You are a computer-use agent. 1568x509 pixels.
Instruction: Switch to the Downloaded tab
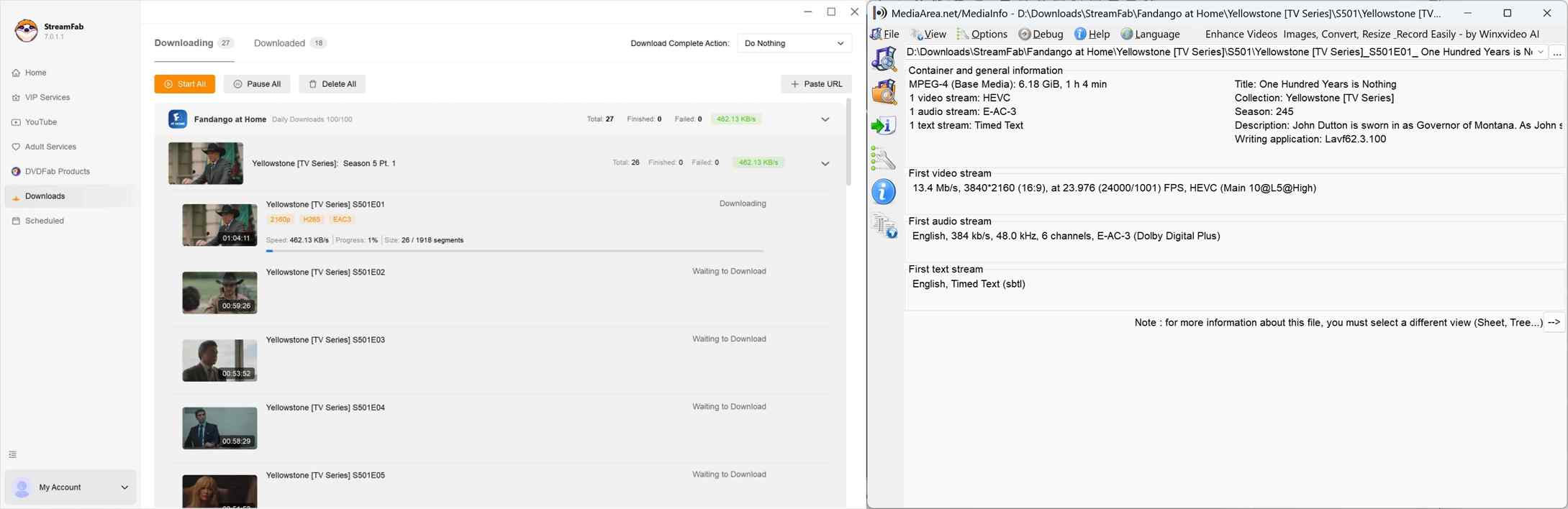290,43
